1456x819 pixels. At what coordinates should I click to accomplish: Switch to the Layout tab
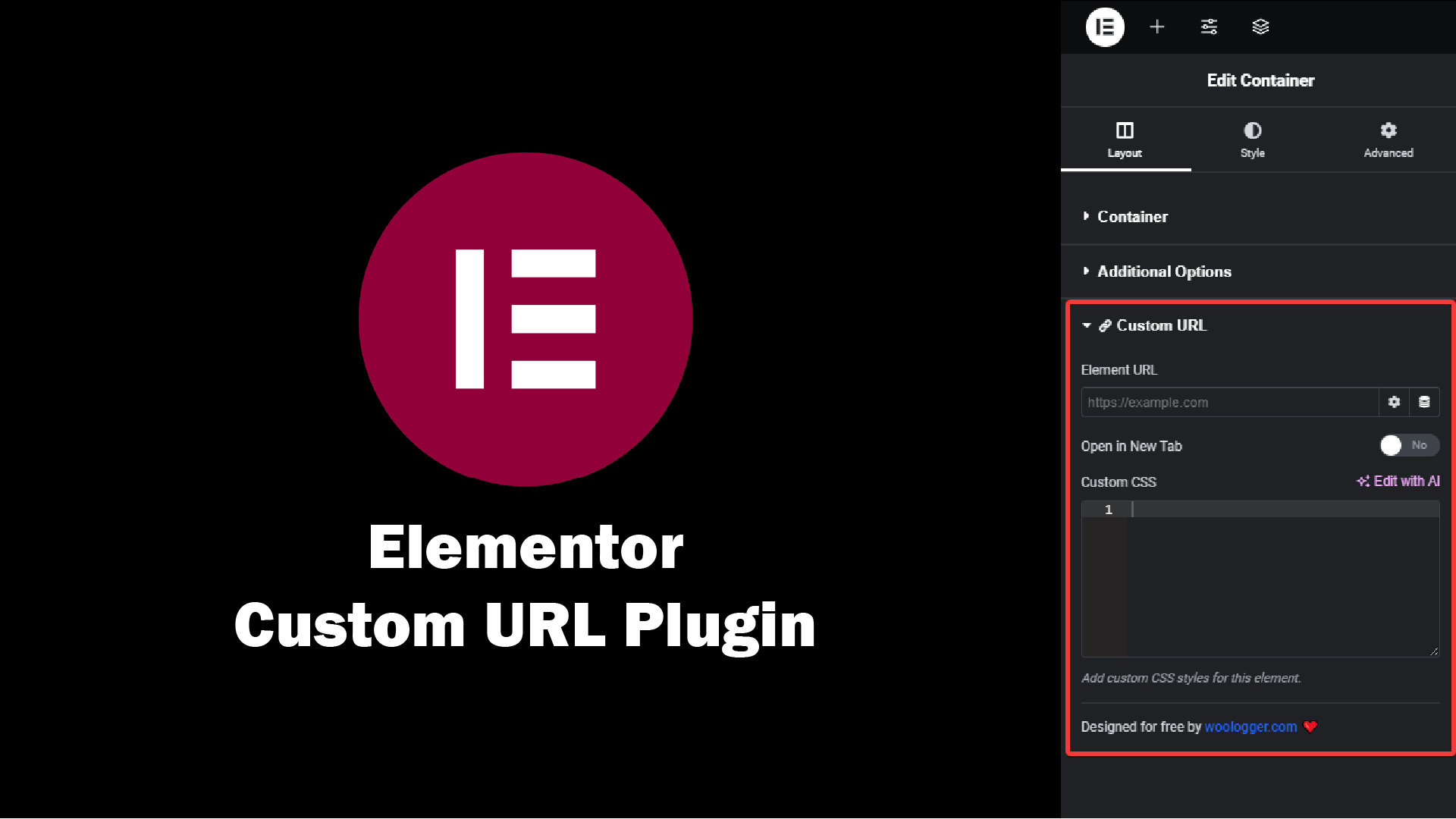click(1125, 140)
